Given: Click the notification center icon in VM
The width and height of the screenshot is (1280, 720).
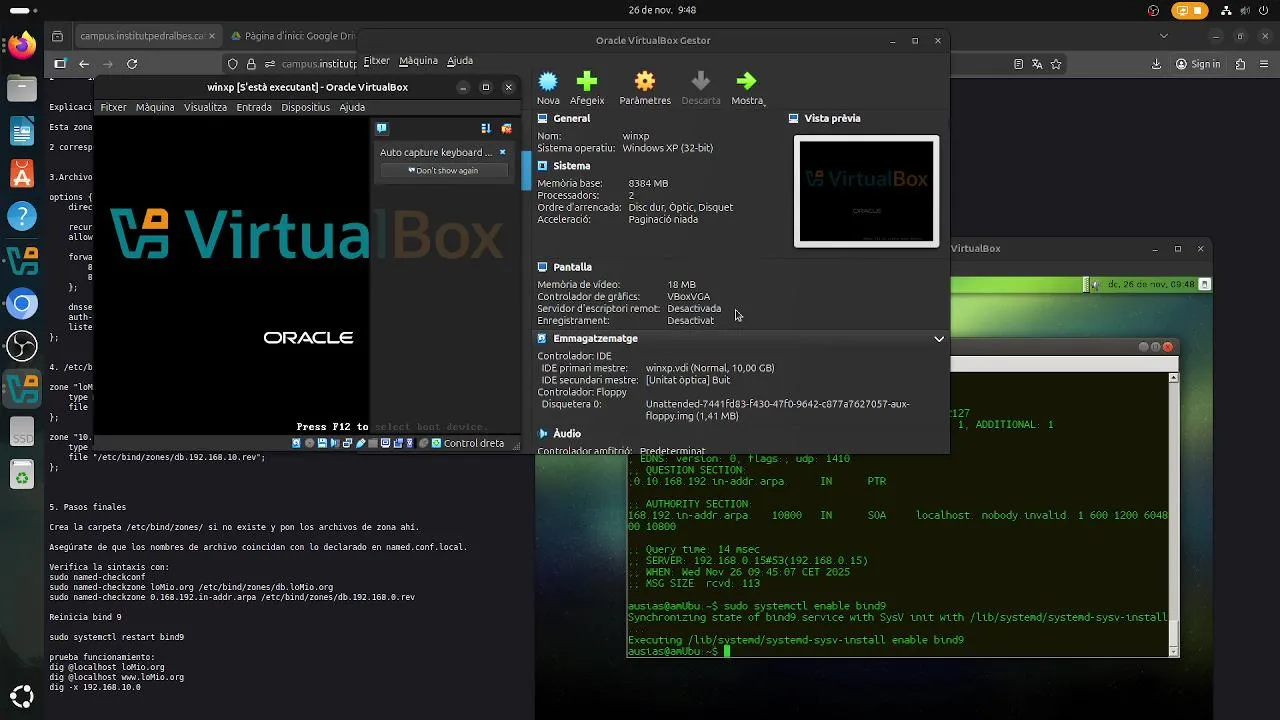Looking at the screenshot, I should click(381, 128).
